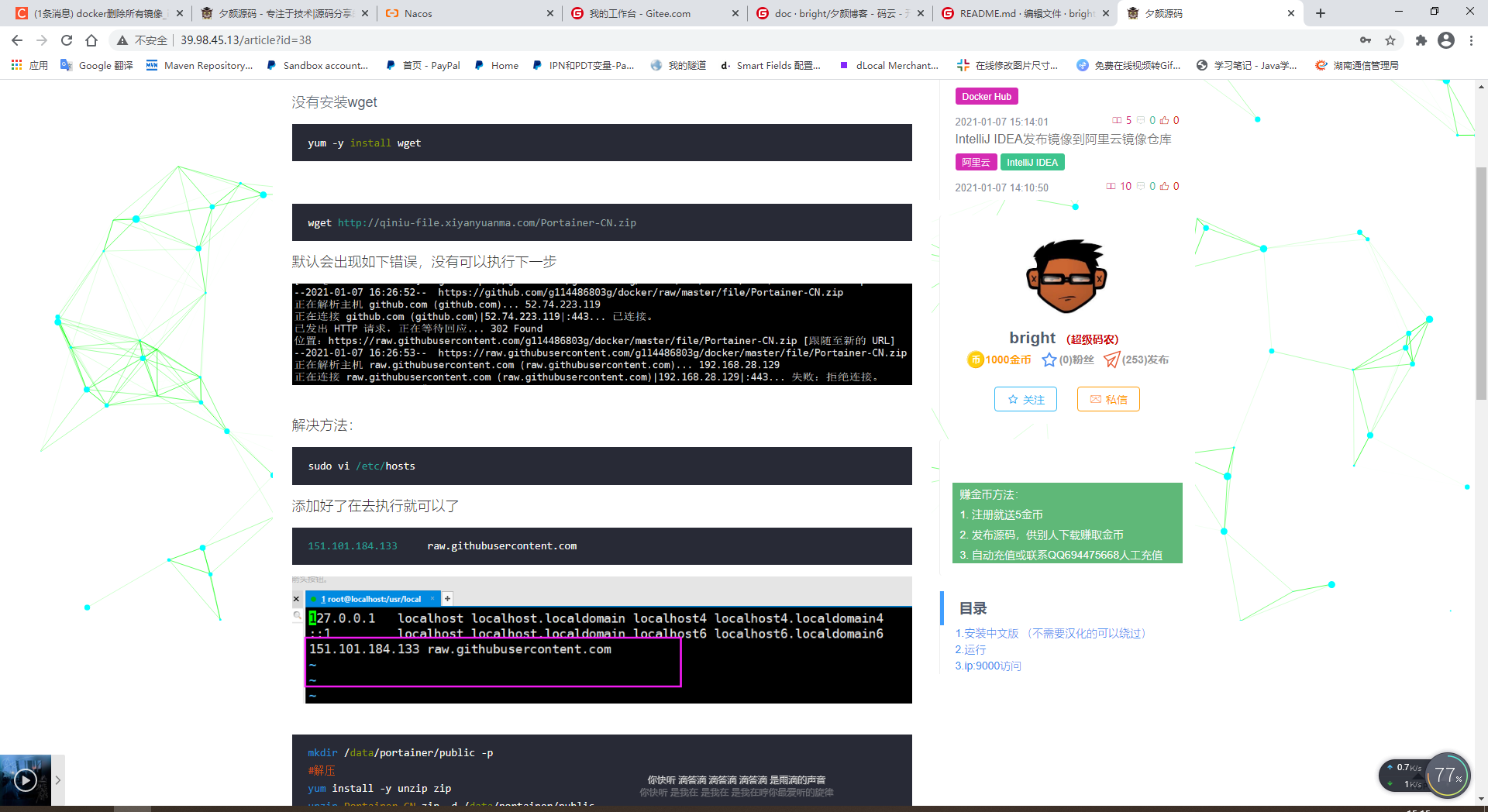
Task: Open the Sandbox account bookmark
Action: click(x=317, y=65)
